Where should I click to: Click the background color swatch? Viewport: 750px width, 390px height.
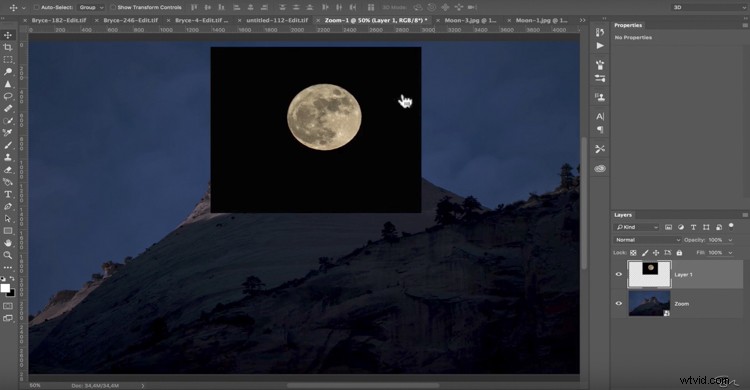tap(11, 292)
